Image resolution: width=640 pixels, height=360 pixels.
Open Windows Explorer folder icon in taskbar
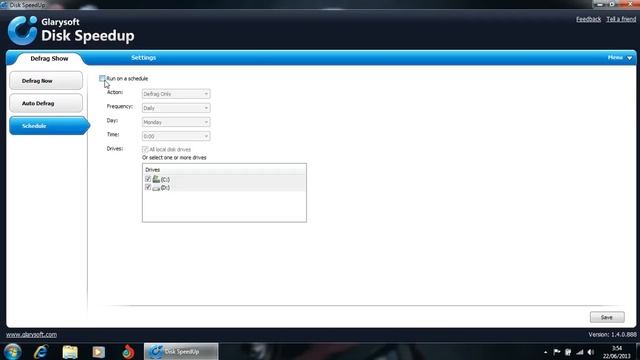point(70,351)
